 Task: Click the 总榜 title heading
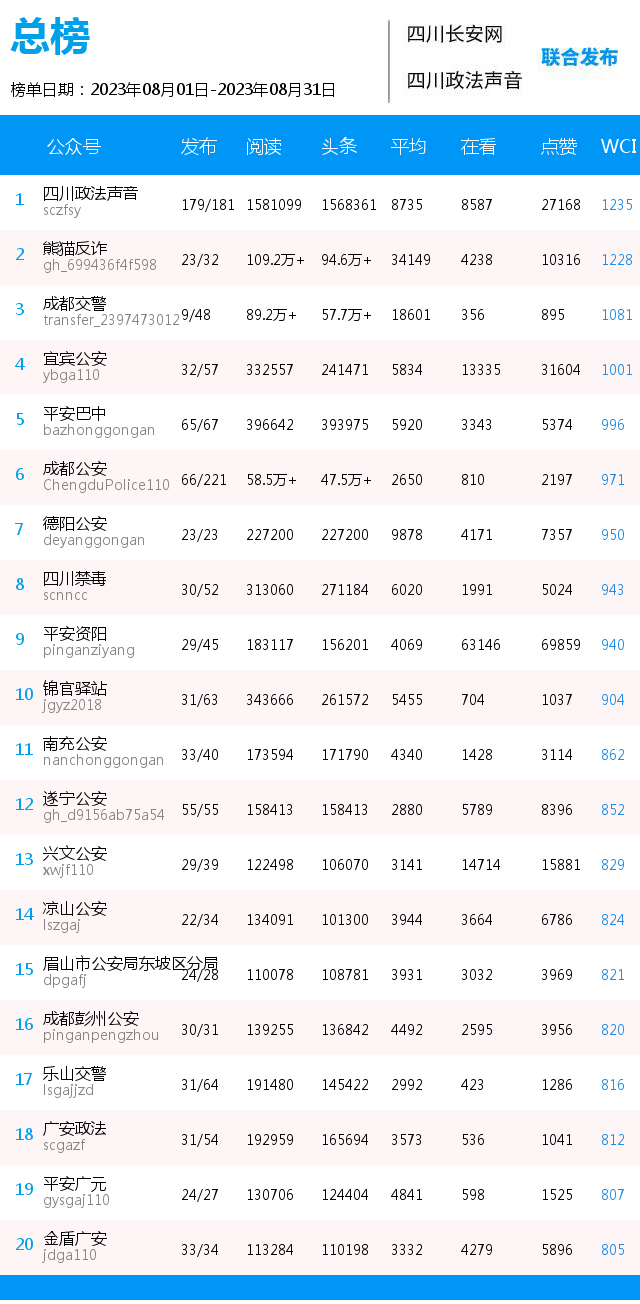[51, 36]
